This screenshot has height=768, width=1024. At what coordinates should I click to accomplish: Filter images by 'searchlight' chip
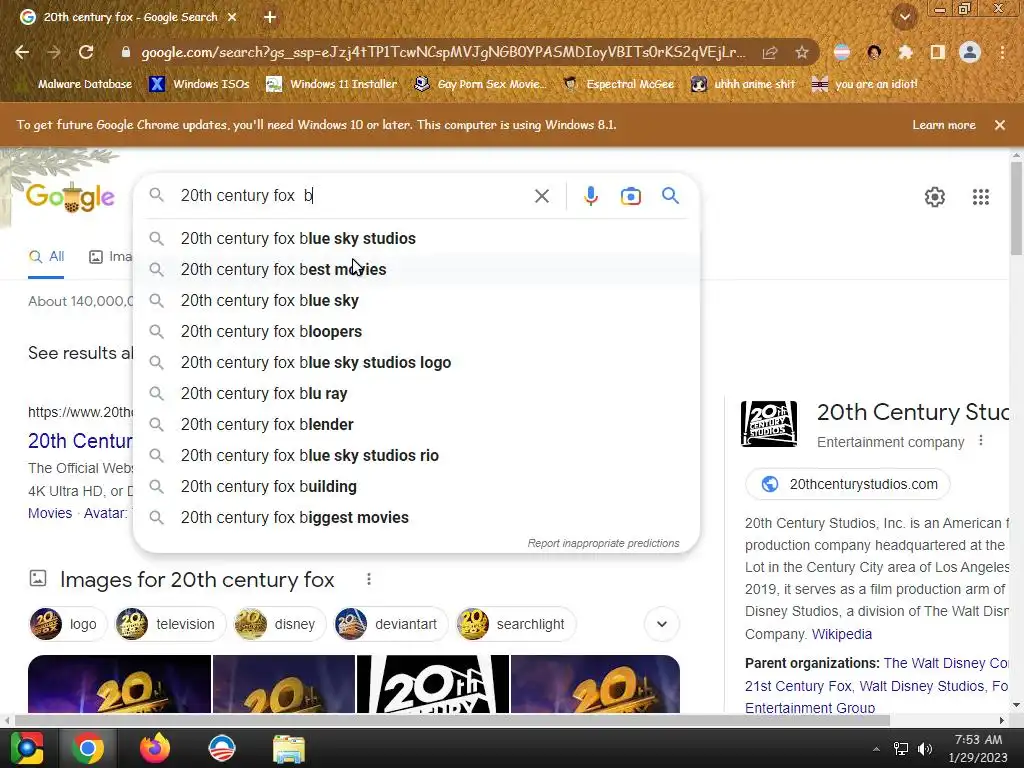516,624
